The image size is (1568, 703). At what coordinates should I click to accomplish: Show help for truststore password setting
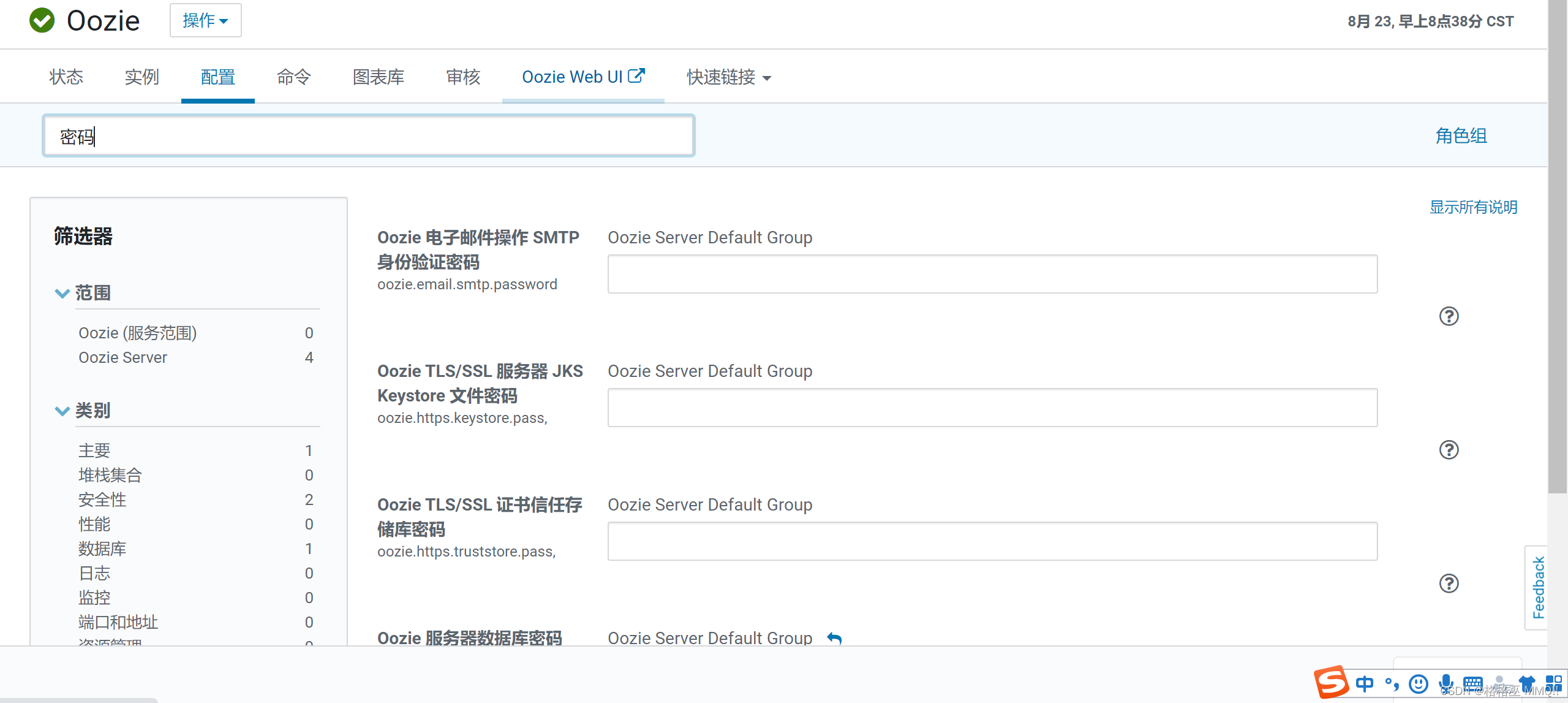point(1449,583)
